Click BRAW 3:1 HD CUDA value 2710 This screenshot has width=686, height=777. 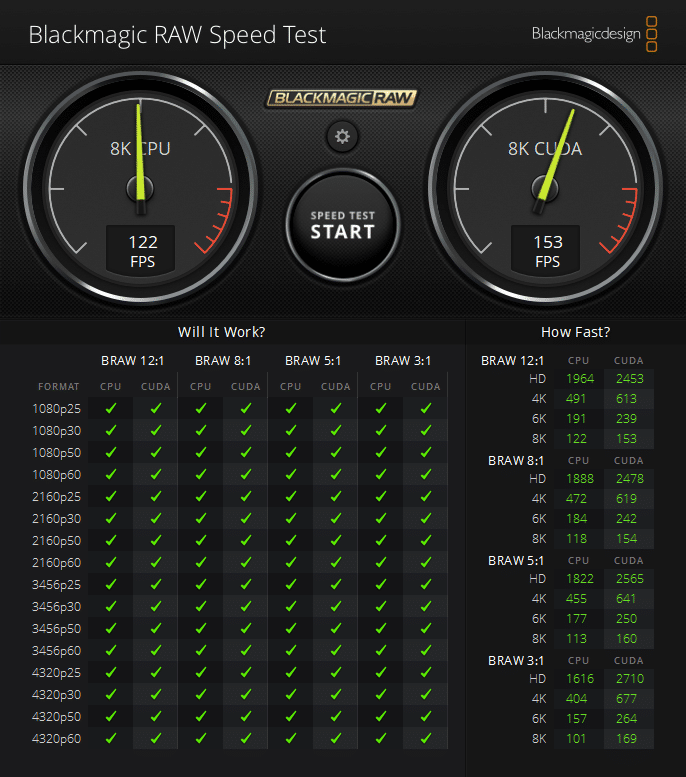coord(629,678)
